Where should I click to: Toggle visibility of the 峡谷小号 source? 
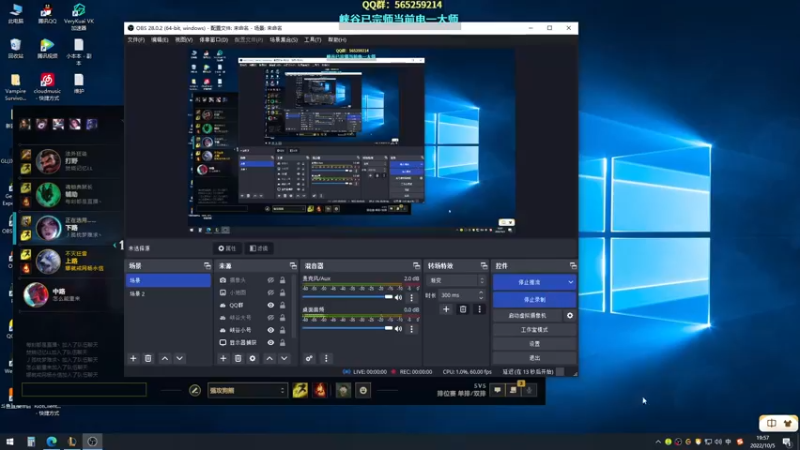[271, 330]
